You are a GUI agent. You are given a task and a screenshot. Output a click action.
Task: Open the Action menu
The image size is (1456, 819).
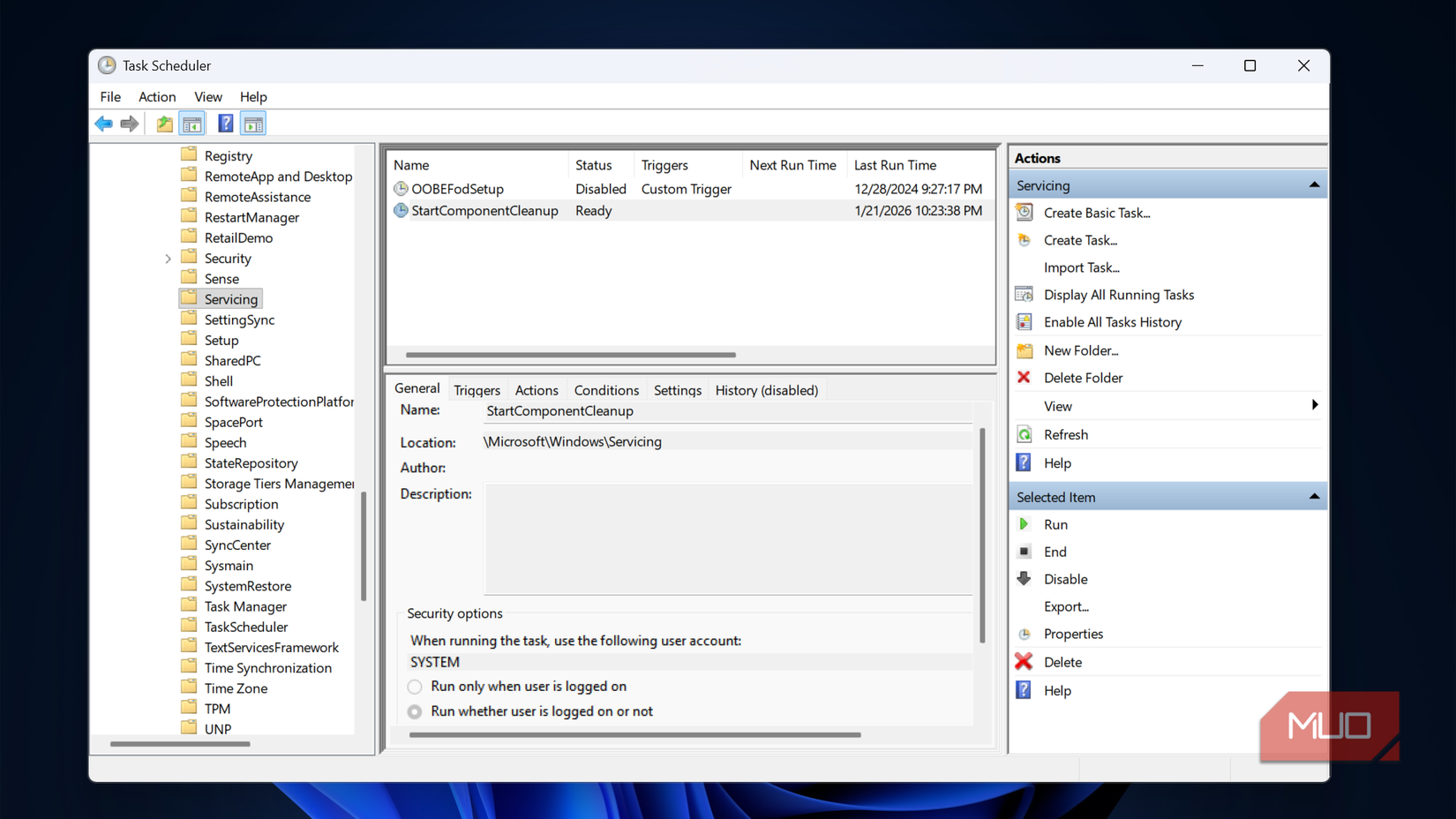[156, 97]
